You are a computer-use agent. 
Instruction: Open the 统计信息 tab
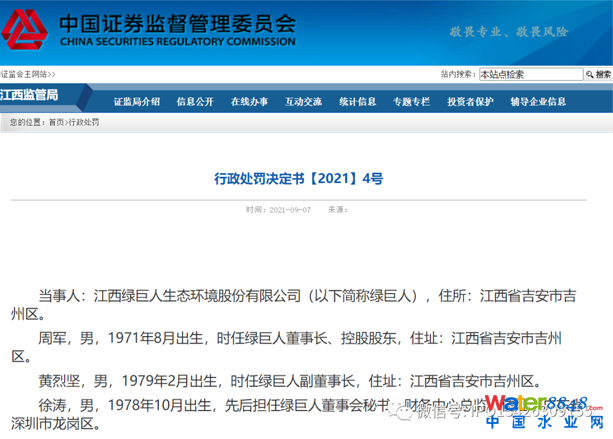(x=357, y=101)
